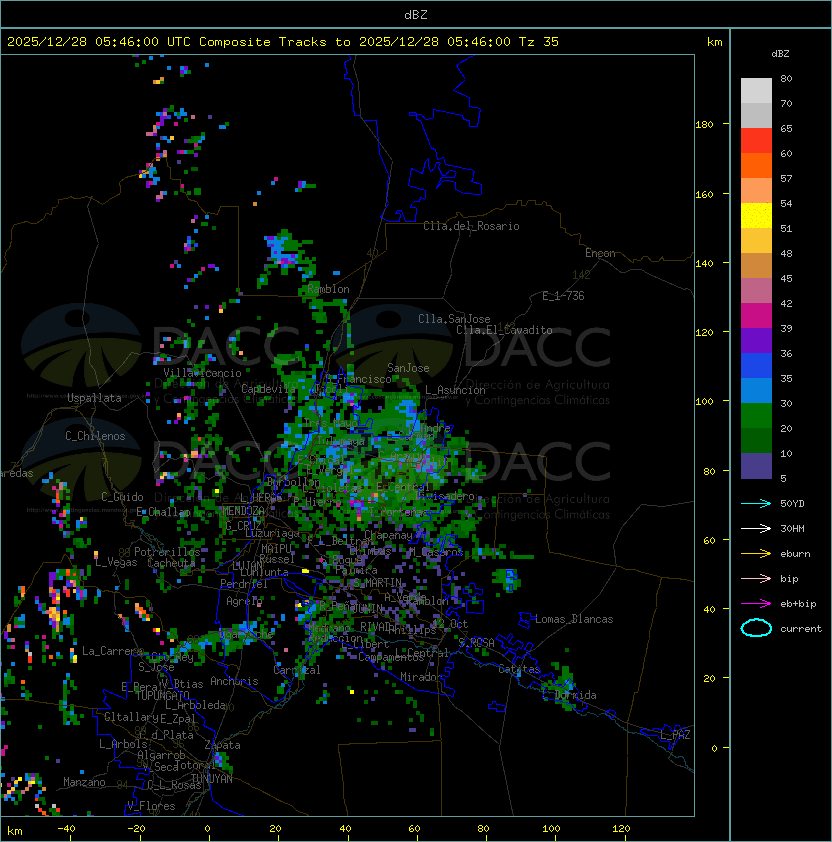Screen dimensions: 832x842
Task: Click the 'Composite Tracks' timestamp header line
Action: point(283,42)
